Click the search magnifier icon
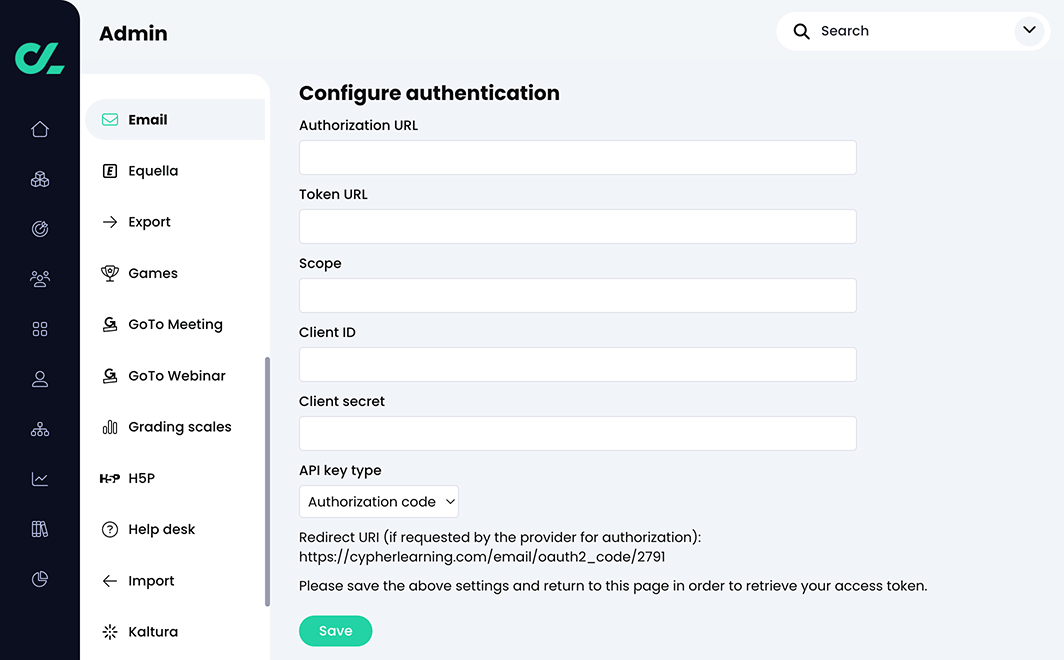Viewport: 1064px width, 660px height. [x=801, y=31]
